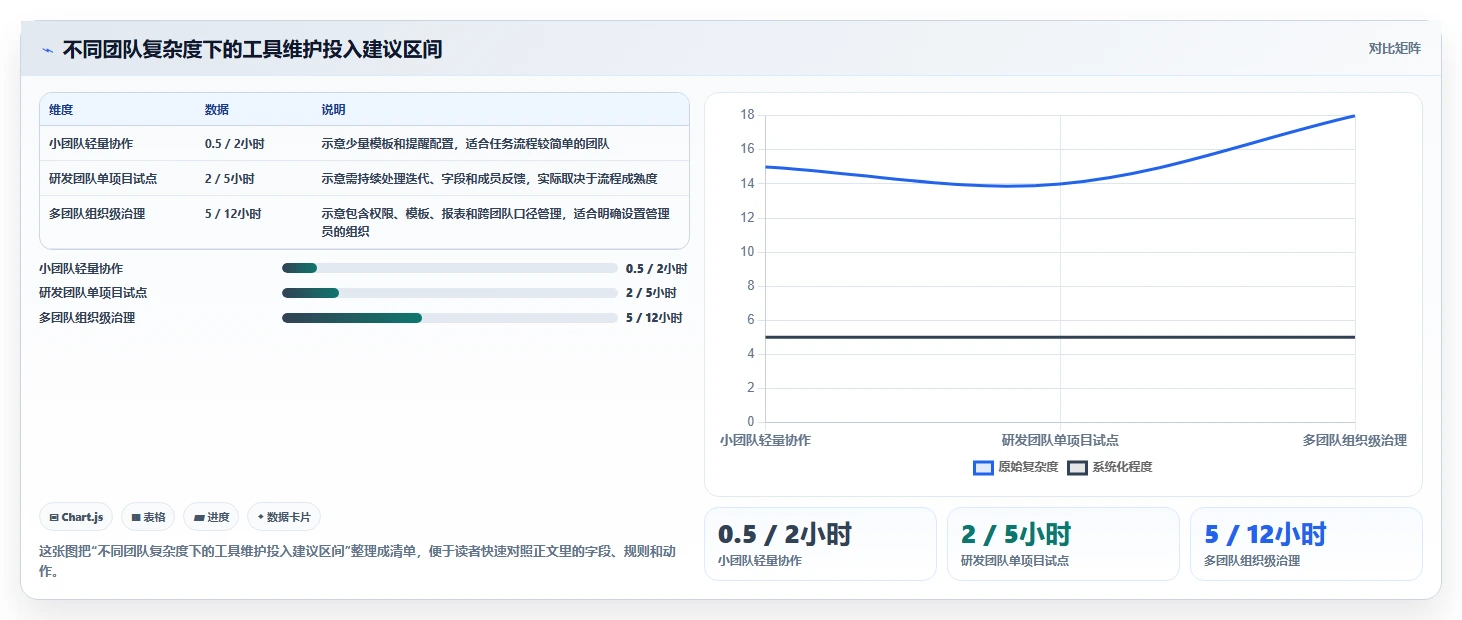Click description starting 示意需持续处理迭代
The image size is (1462, 620).
489,179
